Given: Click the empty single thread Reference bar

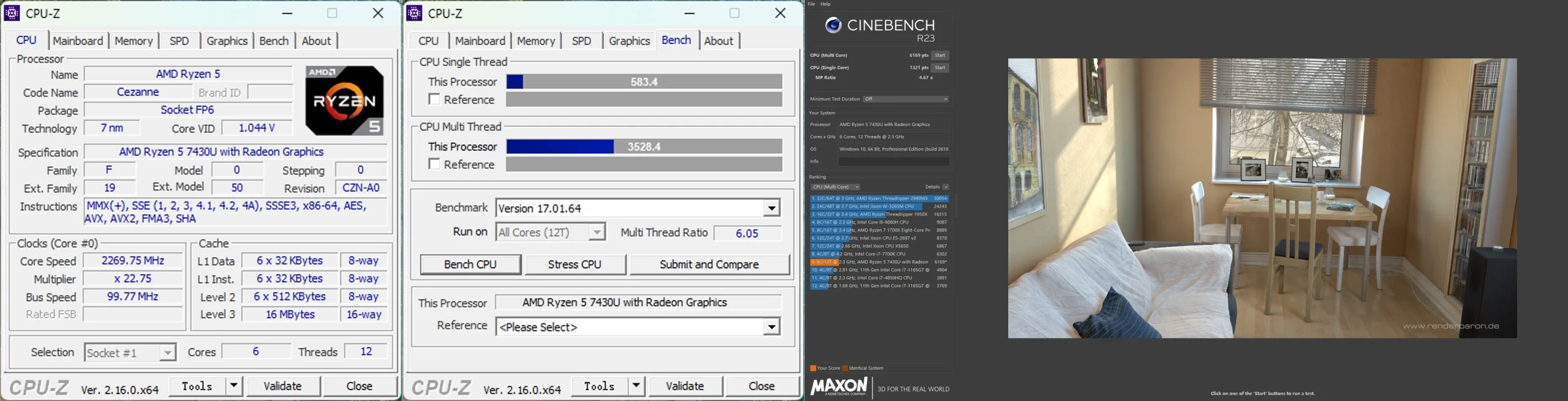Looking at the screenshot, I should pos(644,99).
